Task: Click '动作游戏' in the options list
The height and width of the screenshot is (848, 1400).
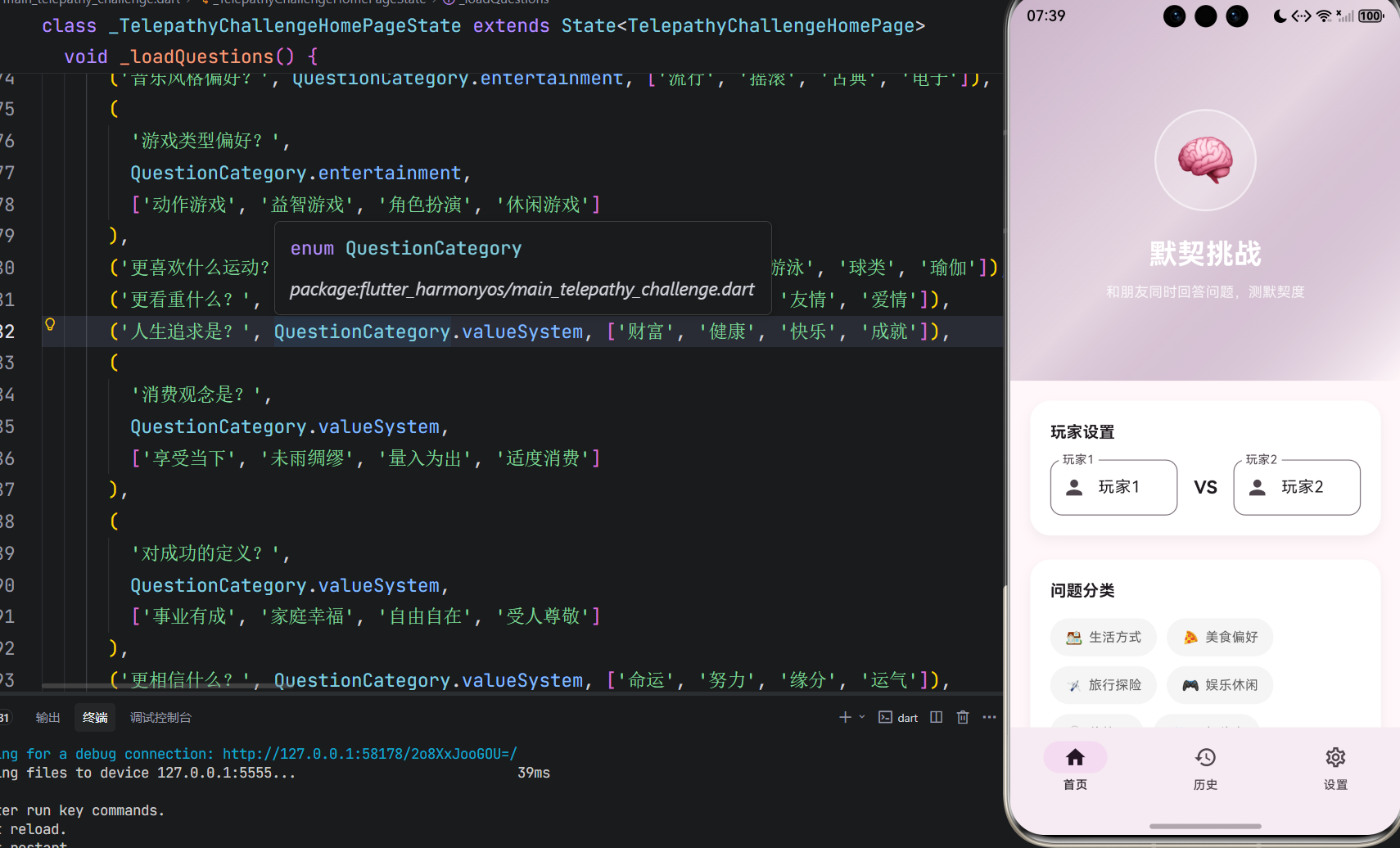Action: [x=189, y=205]
